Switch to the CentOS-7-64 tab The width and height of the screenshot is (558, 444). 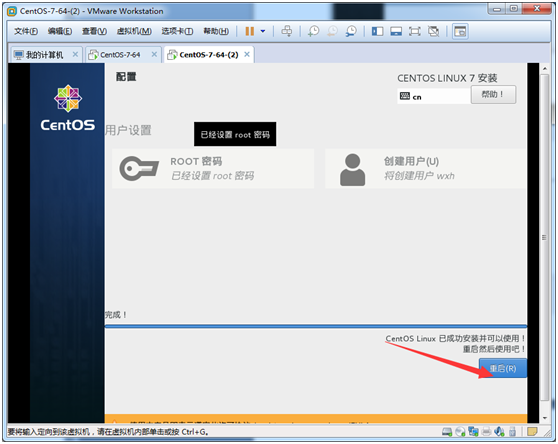[x=120, y=55]
